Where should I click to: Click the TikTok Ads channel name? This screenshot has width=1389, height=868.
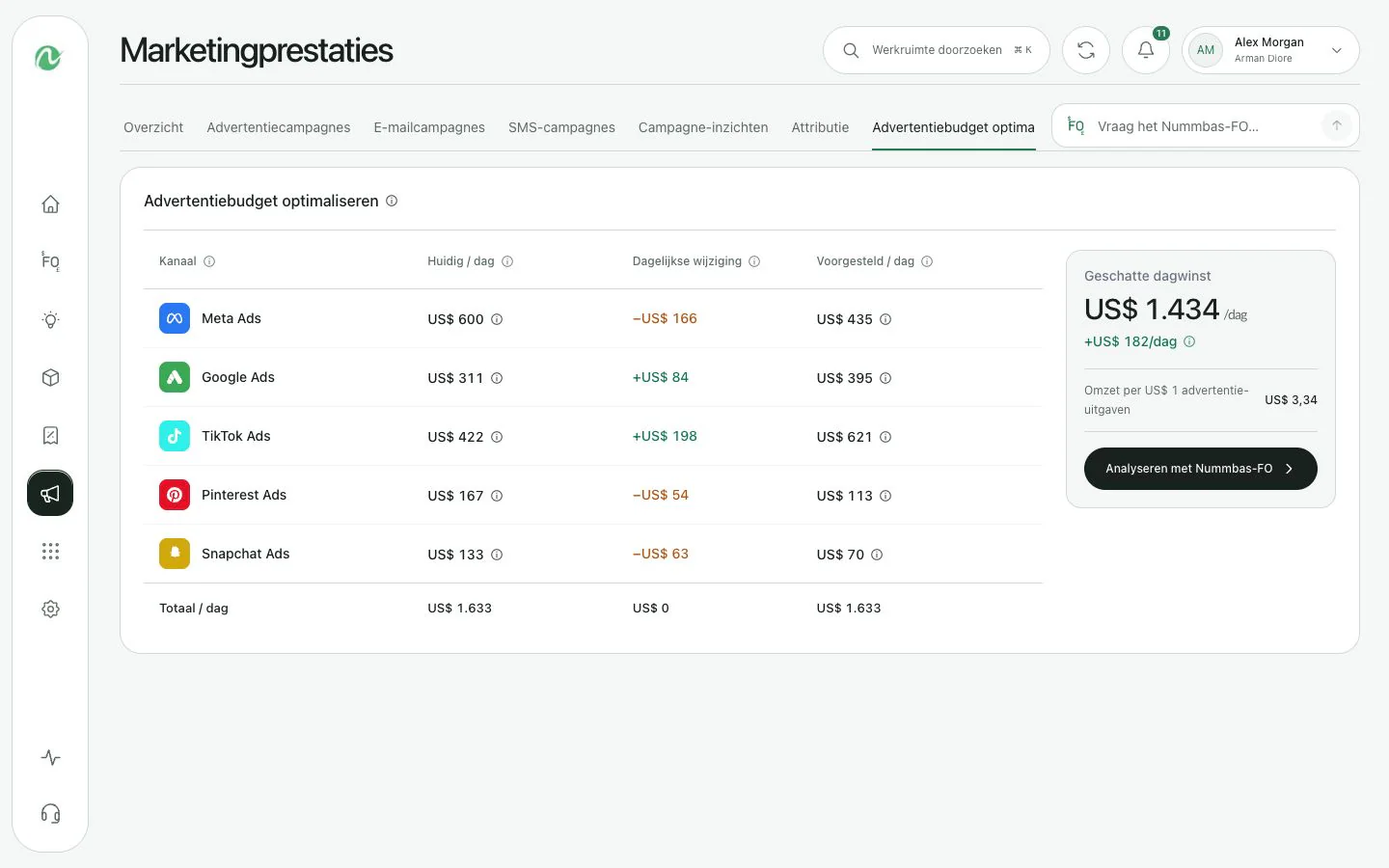236,436
